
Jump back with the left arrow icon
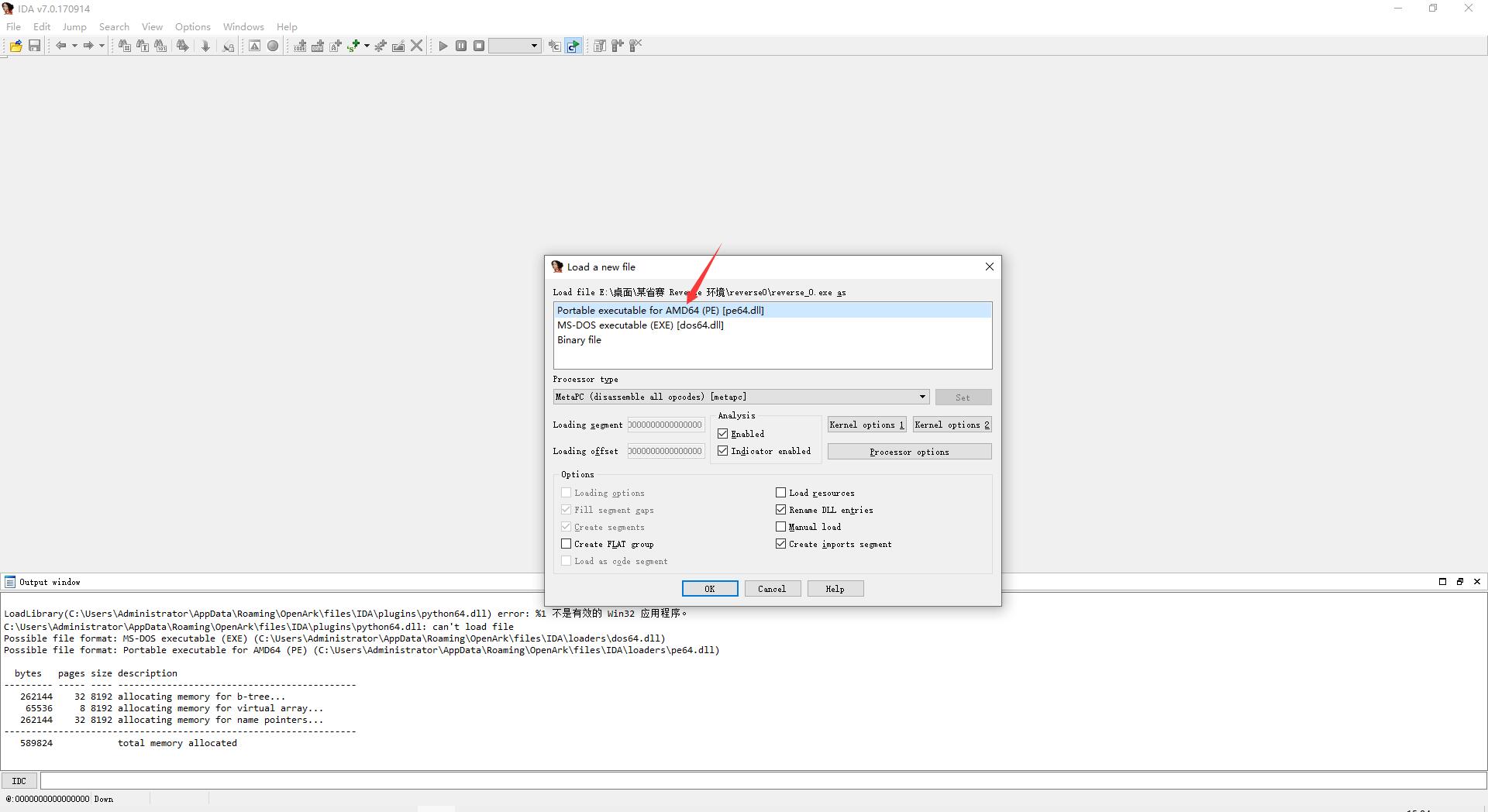(x=60, y=46)
